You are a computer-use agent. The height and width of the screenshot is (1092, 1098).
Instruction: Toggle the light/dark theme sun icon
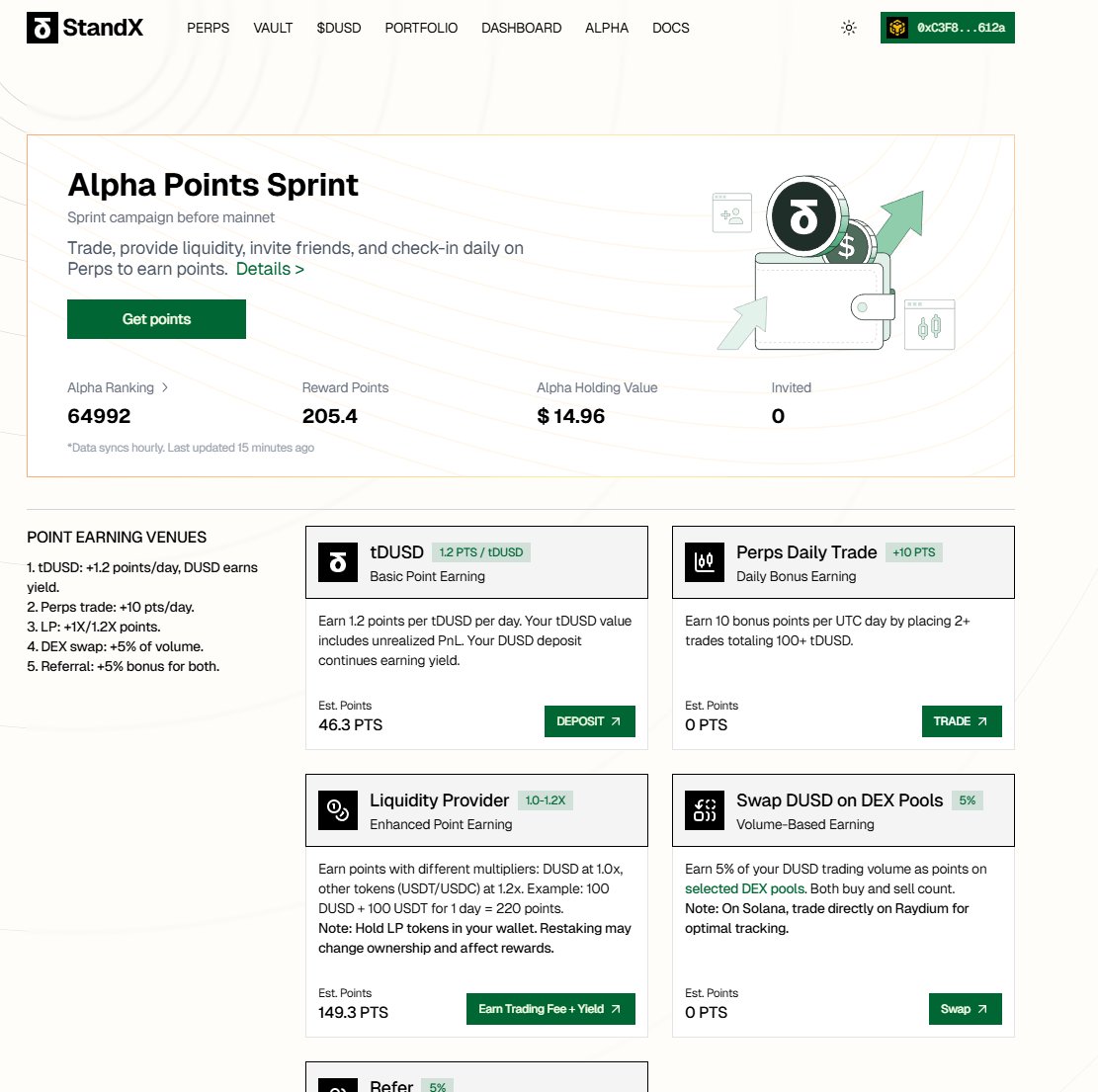point(849,28)
